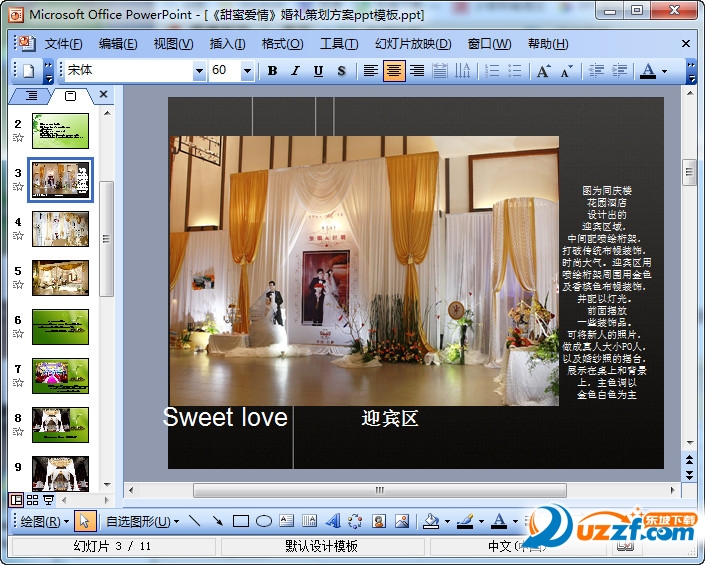Go to next slide double-arrow button
Image resolution: width=705 pixels, height=565 pixels.
coord(690,475)
